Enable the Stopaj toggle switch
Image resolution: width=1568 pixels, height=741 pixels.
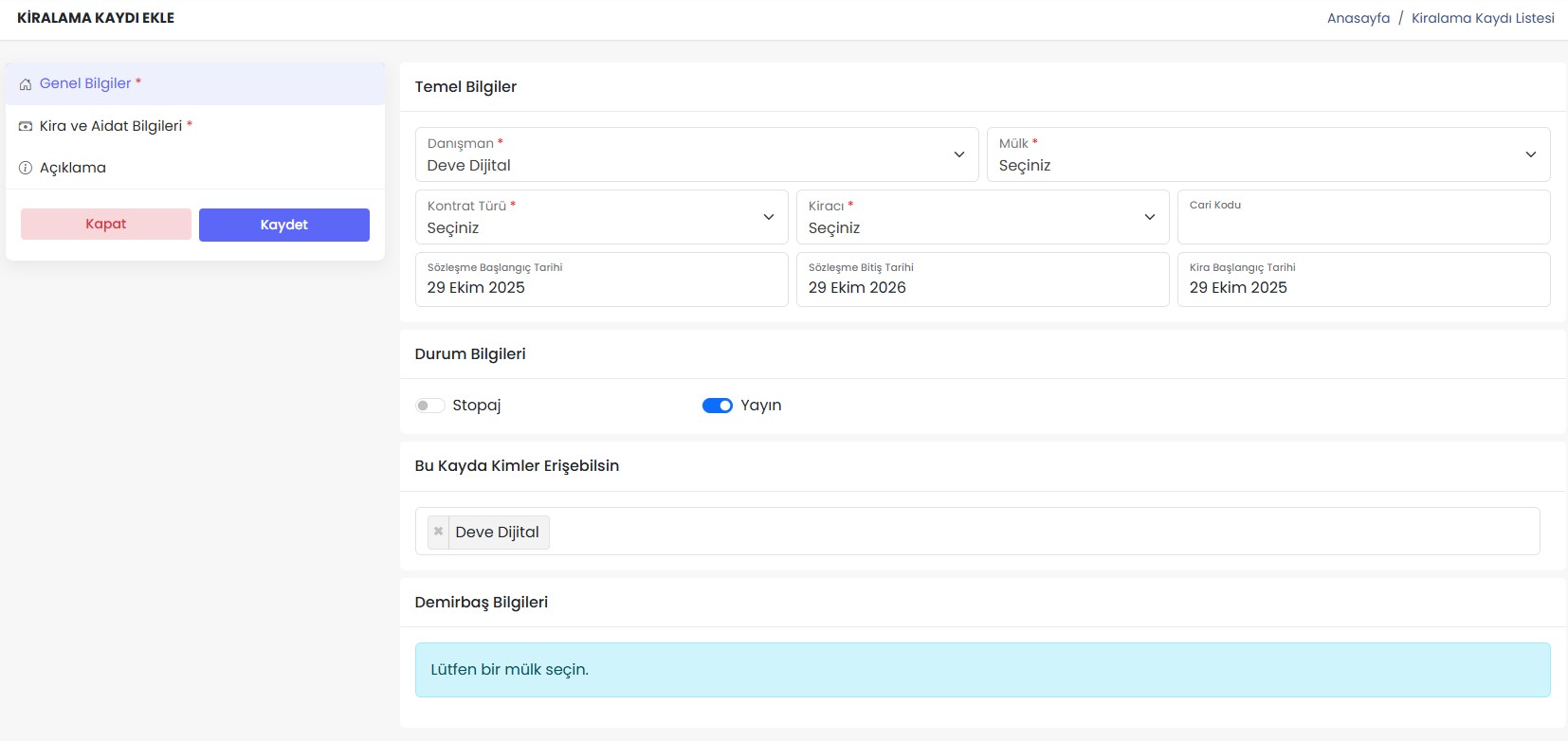429,406
